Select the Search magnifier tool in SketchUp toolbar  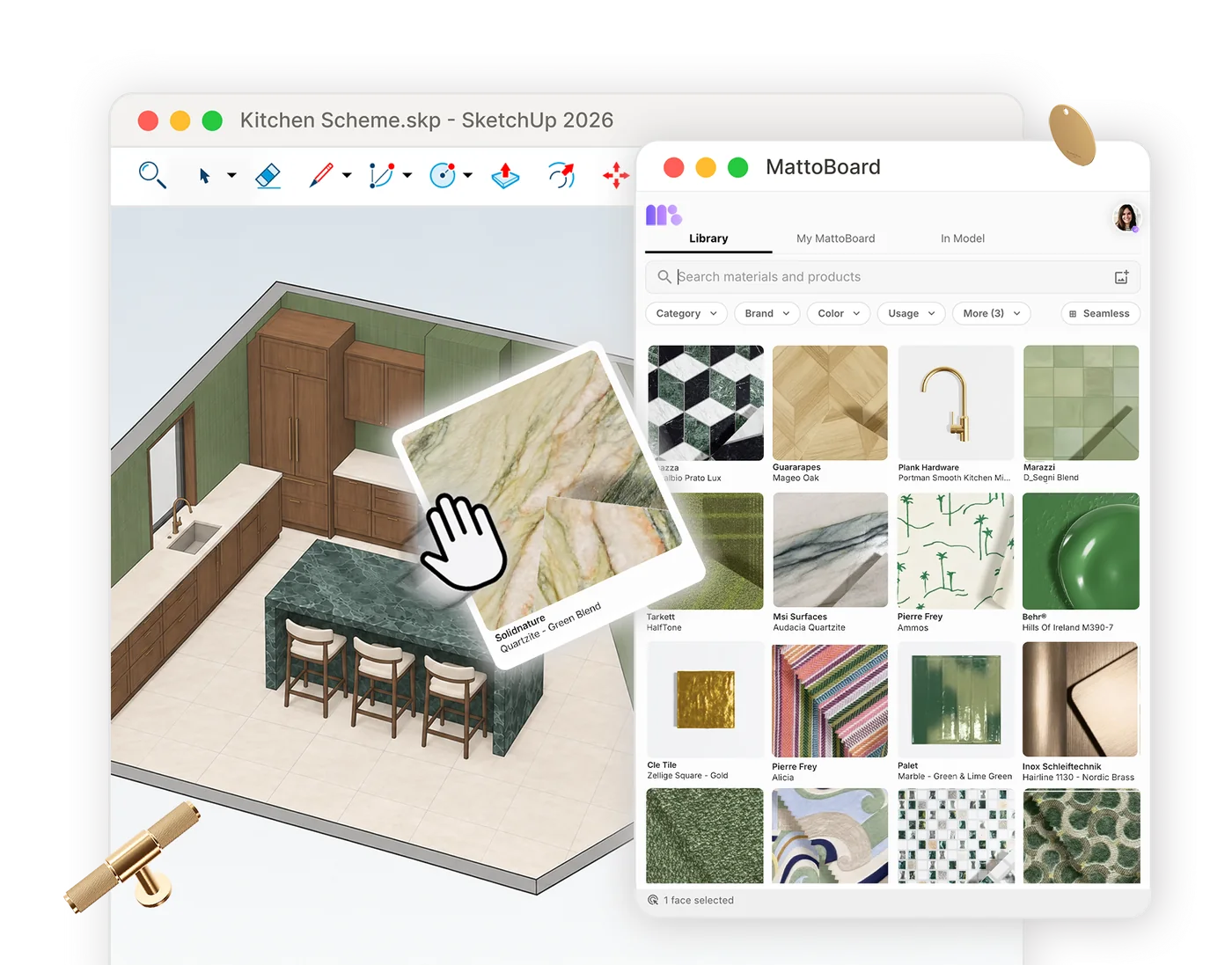pyautogui.click(x=152, y=175)
